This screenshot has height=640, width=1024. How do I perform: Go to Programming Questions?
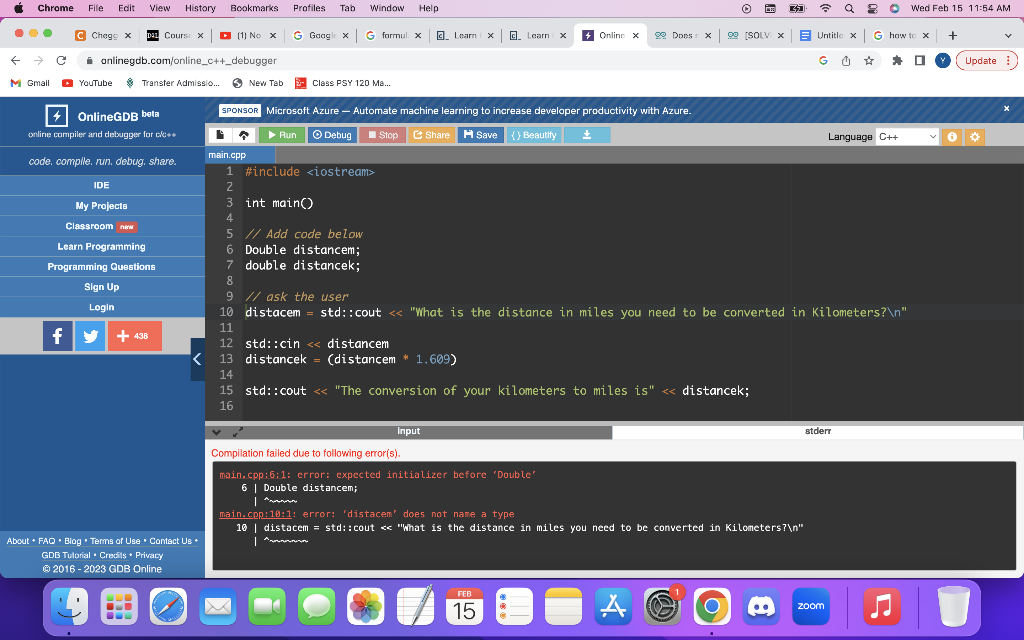click(x=101, y=266)
